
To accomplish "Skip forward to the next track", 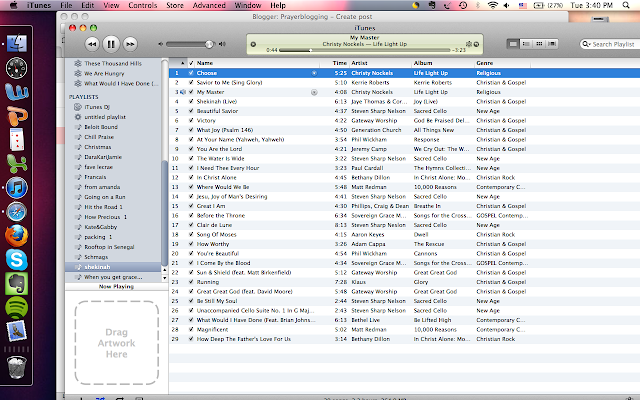I will tap(130, 44).
